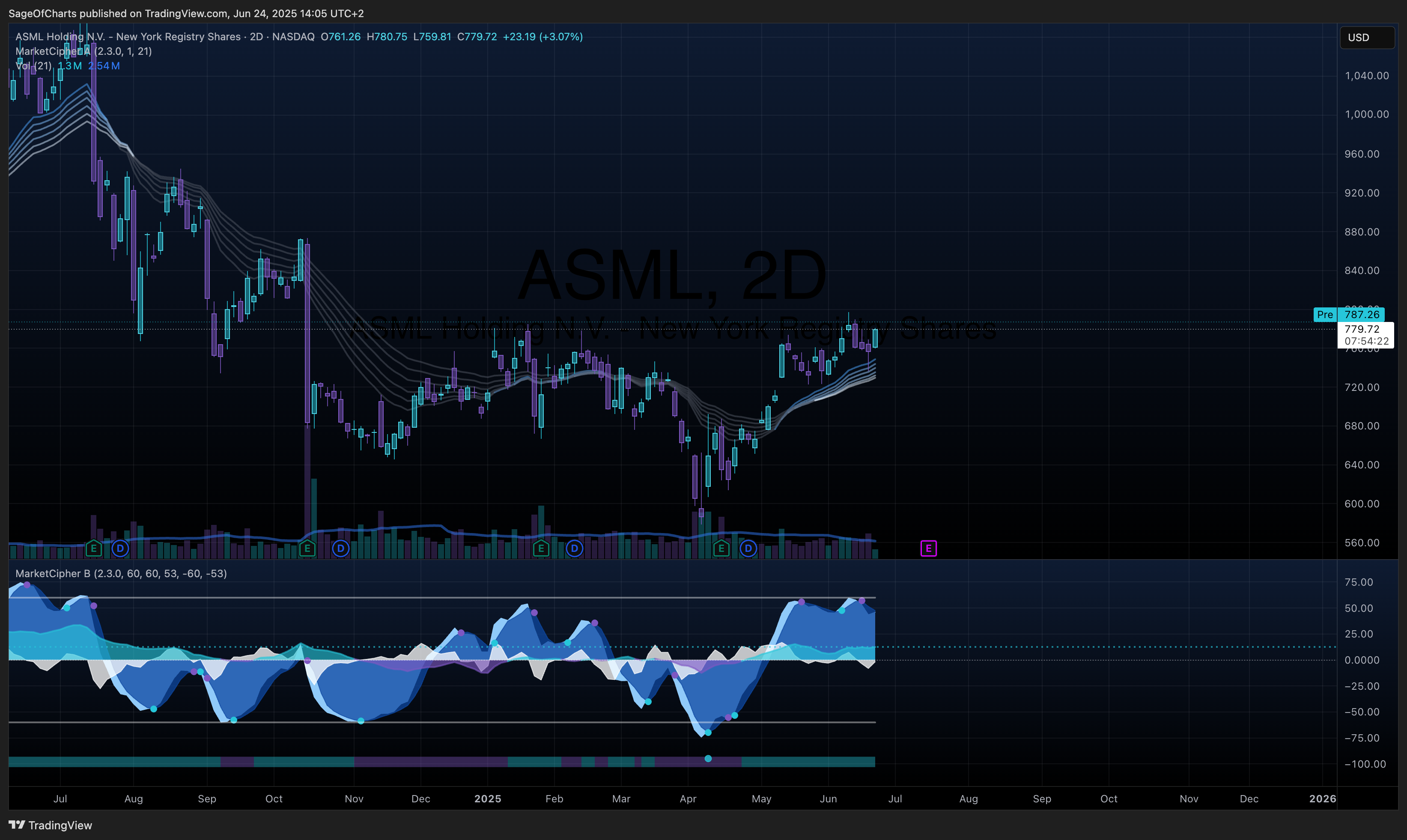Screen dimensions: 1407x840
Task: Click the 1,000.00 price axis label
Action: point(1367,114)
